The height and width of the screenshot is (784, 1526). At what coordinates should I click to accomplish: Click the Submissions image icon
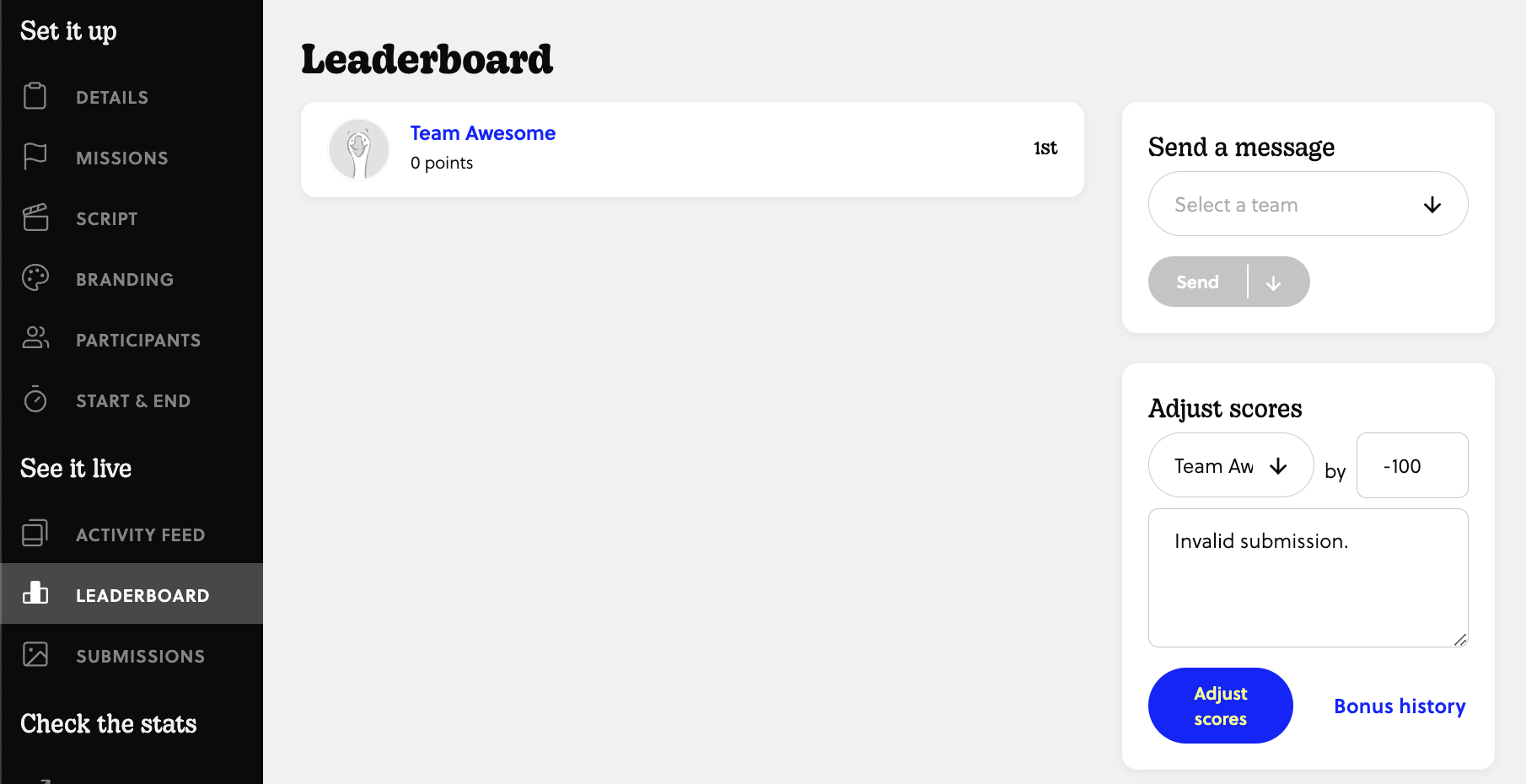point(35,655)
